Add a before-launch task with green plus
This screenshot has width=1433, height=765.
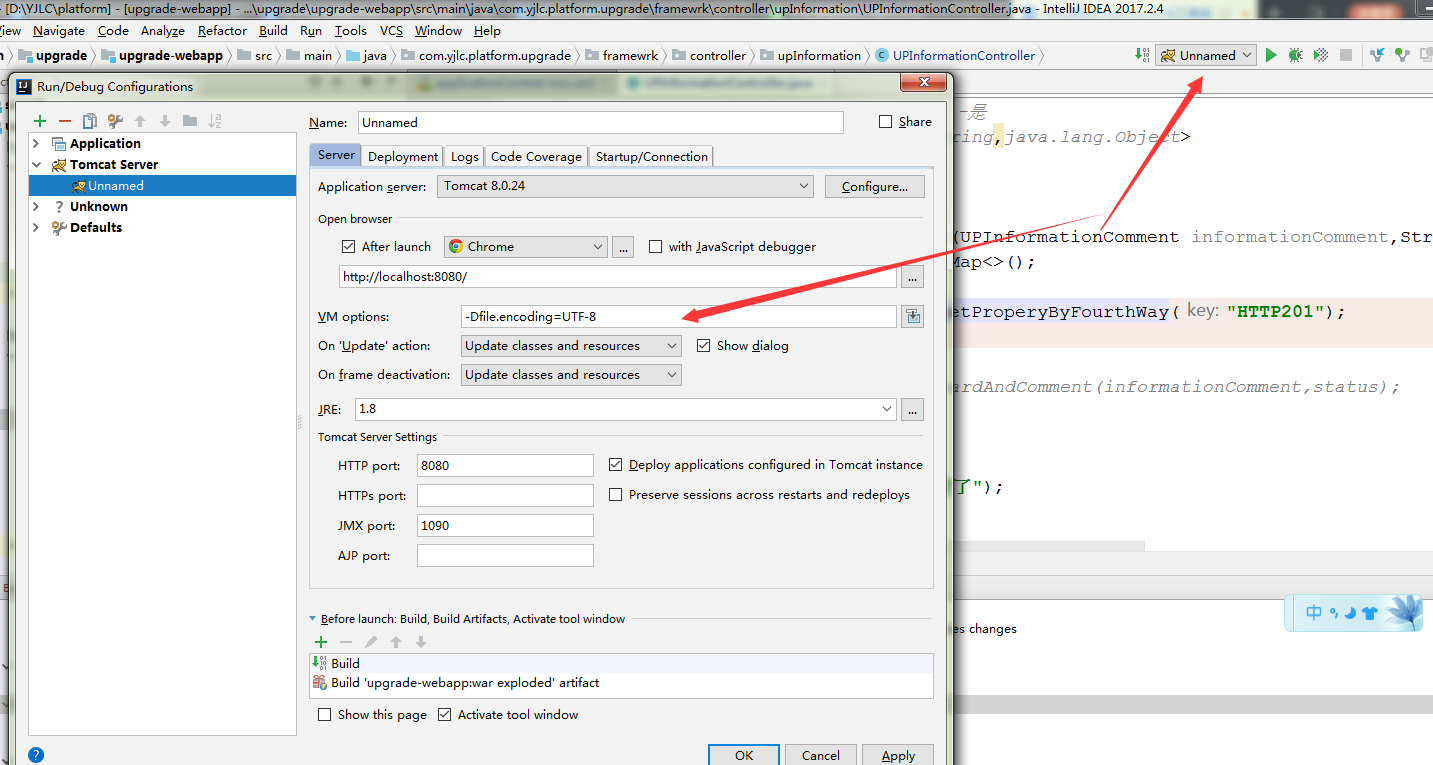321,642
